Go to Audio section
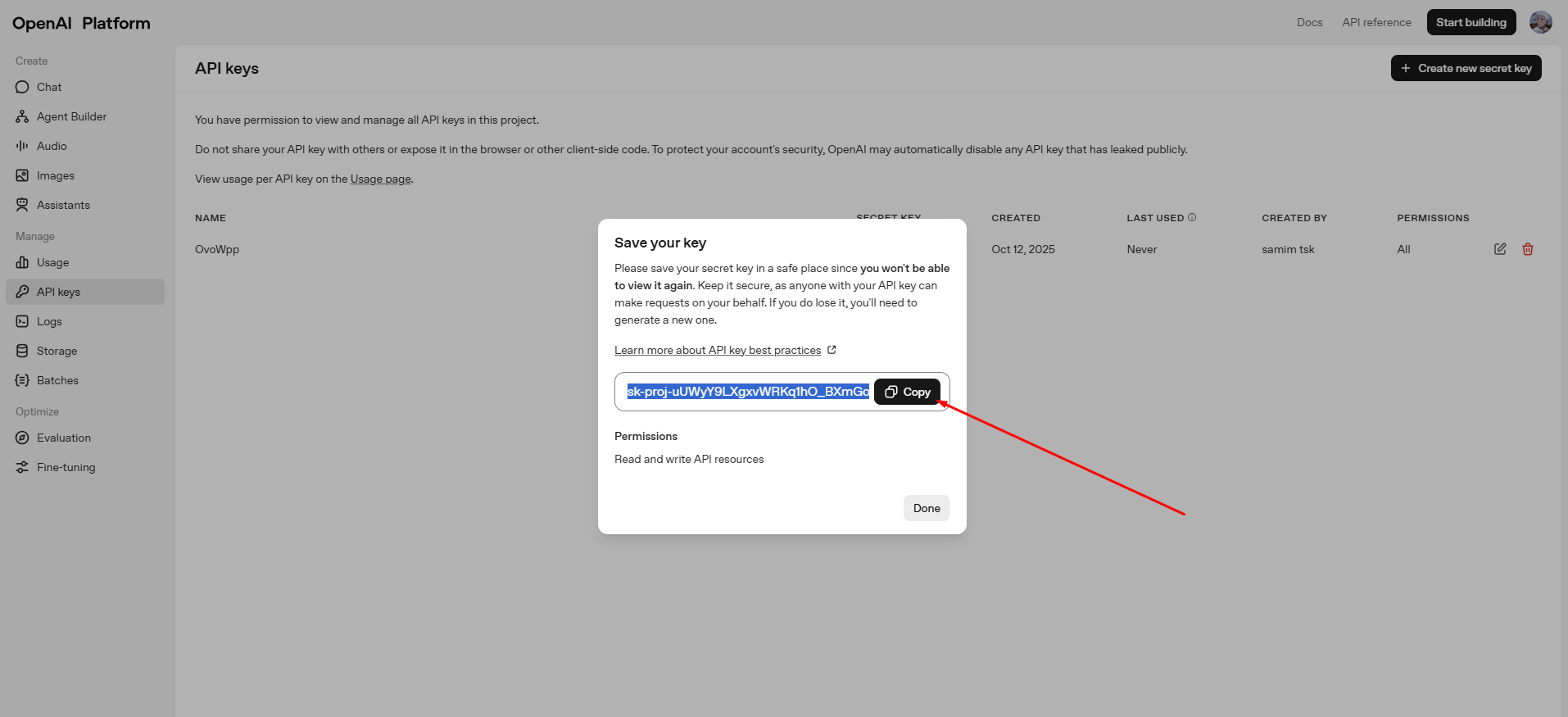This screenshot has width=1568, height=717. (x=52, y=146)
